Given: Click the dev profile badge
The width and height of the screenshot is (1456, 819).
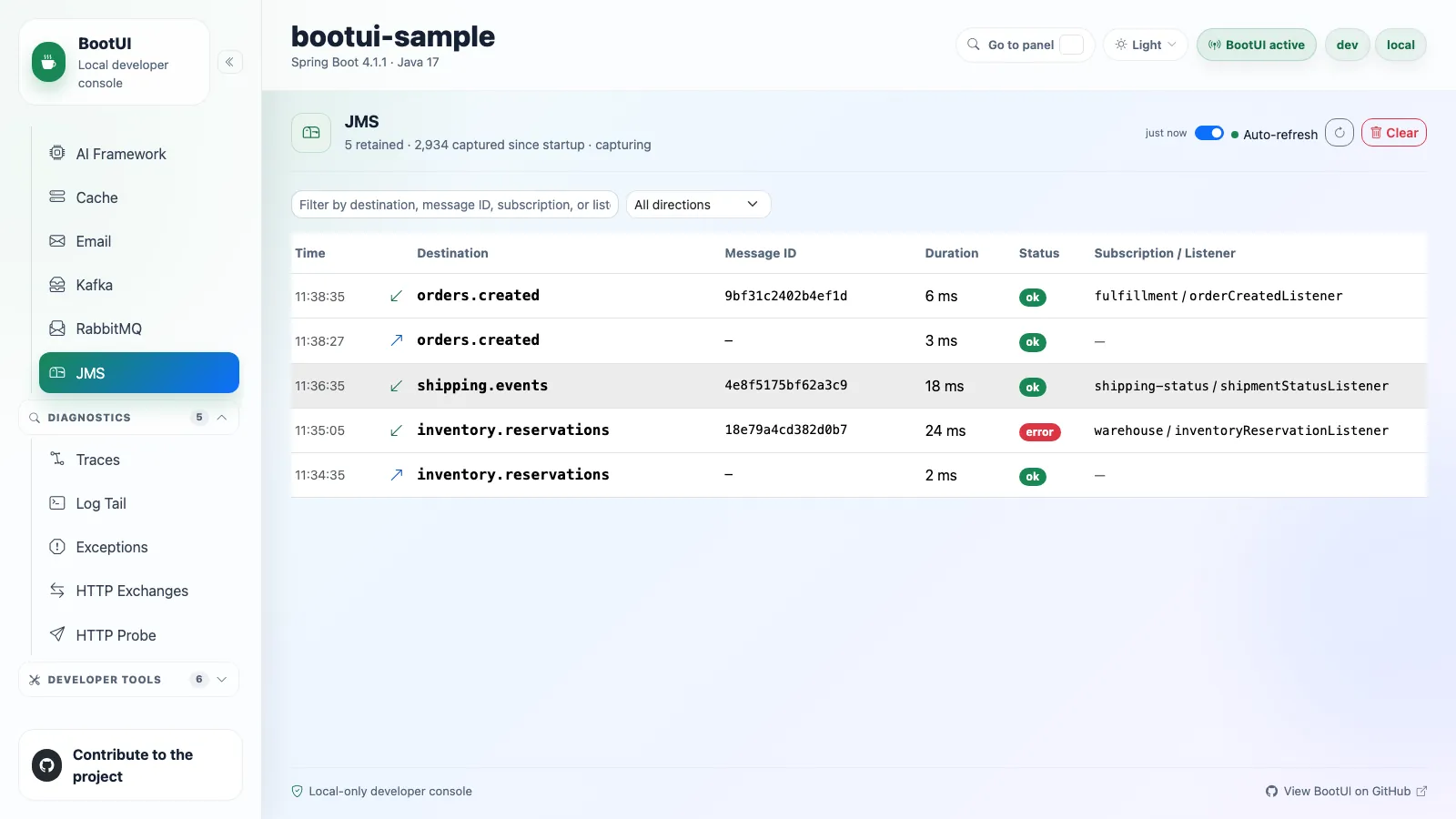Looking at the screenshot, I should 1348,45.
